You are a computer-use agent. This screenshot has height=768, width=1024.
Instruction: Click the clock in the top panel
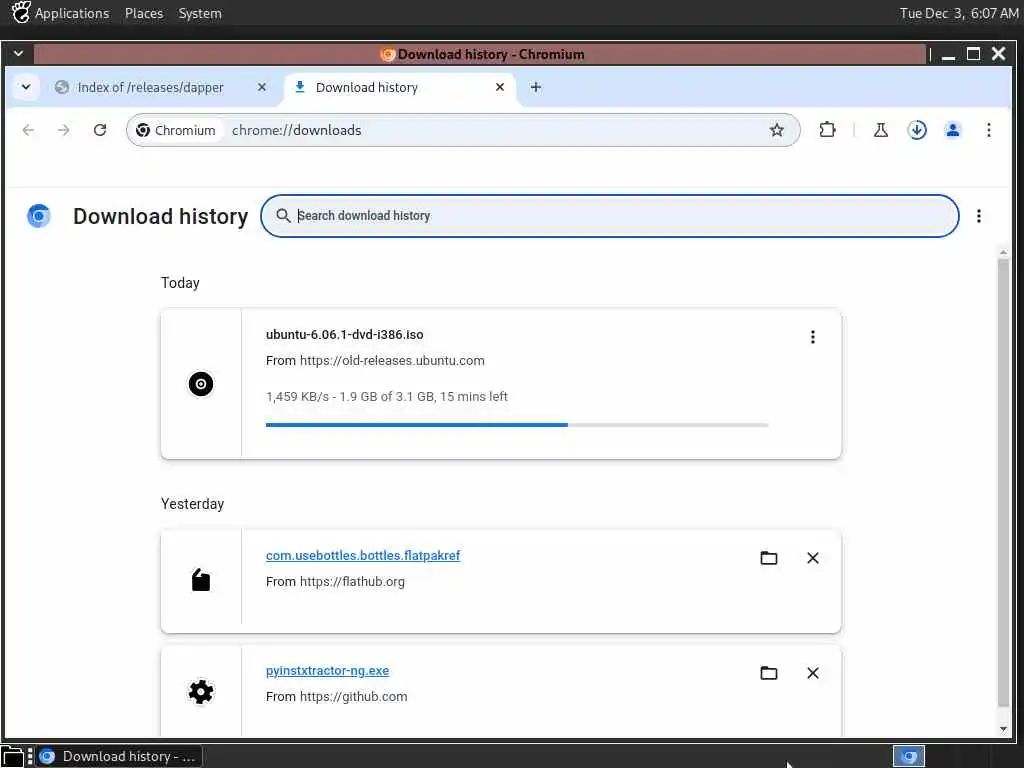pos(959,13)
